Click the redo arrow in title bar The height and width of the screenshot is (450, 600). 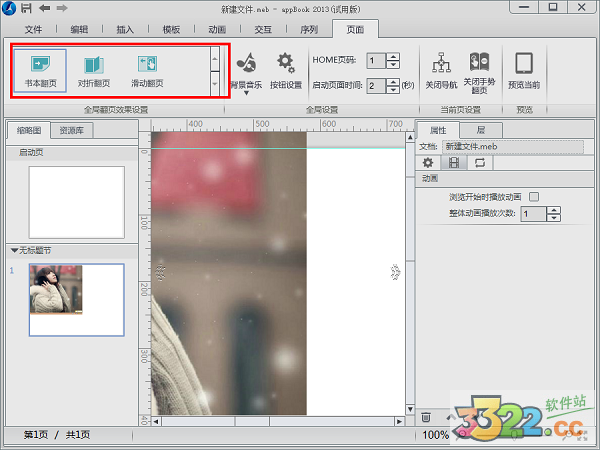pos(62,8)
